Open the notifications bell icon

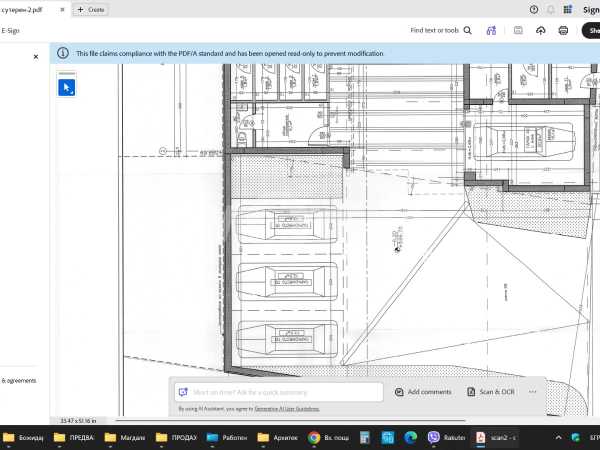coord(551,9)
